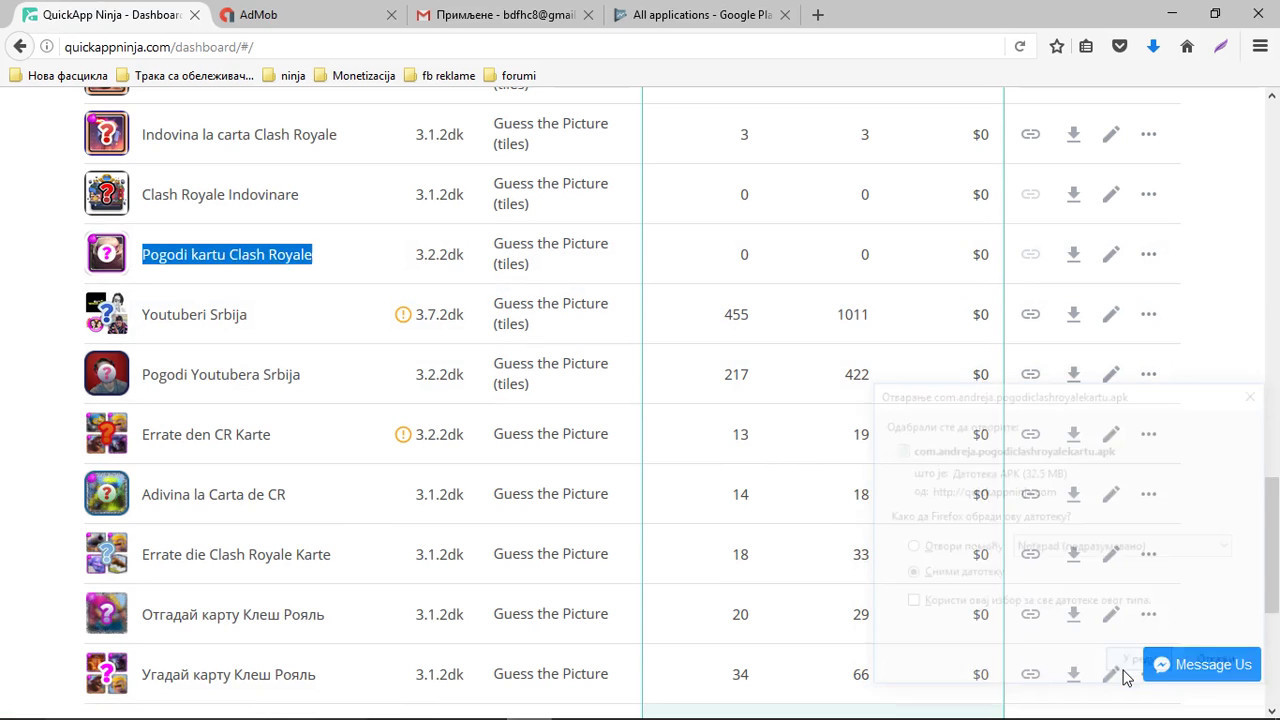The height and width of the screenshot is (720, 1280).
Task: Open a new browser tab
Action: tap(818, 15)
